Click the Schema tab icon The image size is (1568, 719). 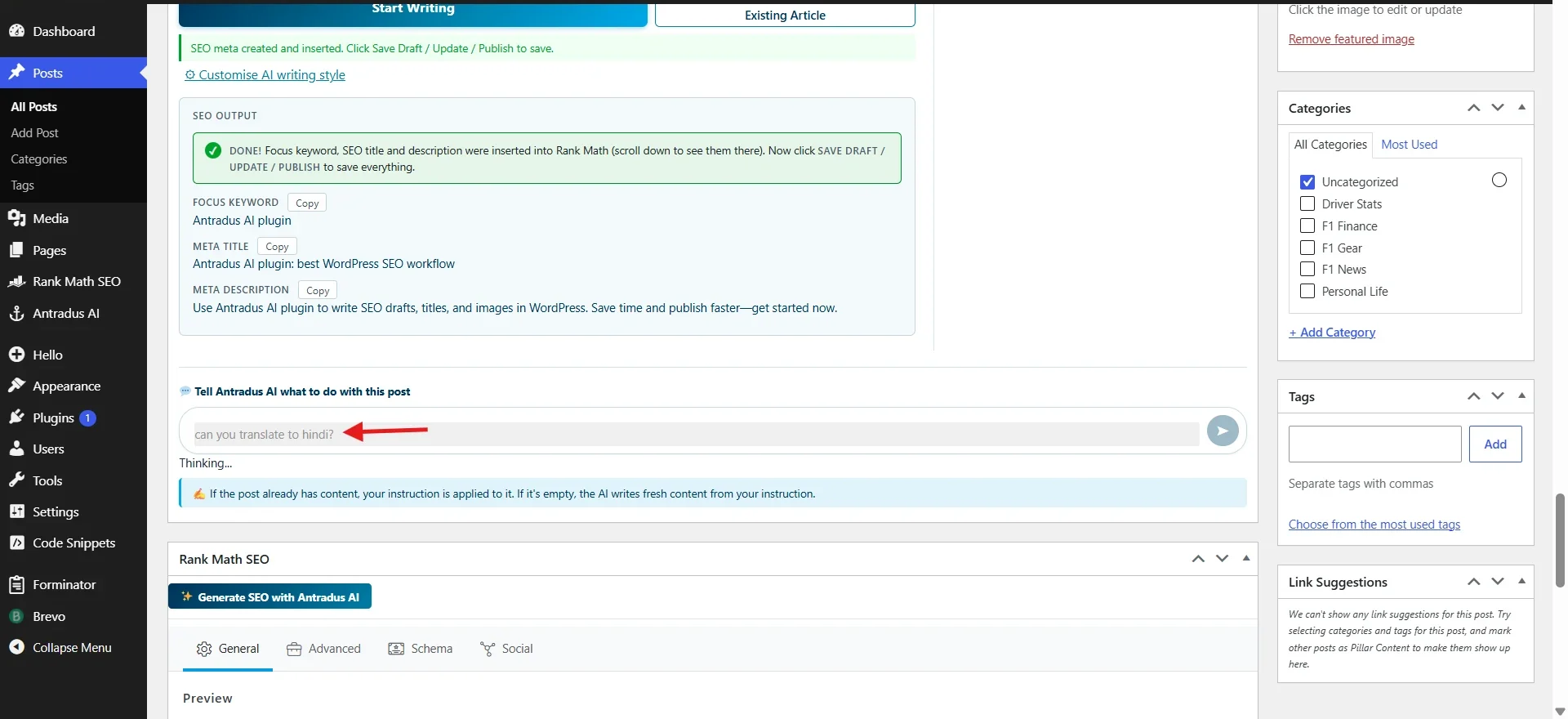[x=396, y=649]
